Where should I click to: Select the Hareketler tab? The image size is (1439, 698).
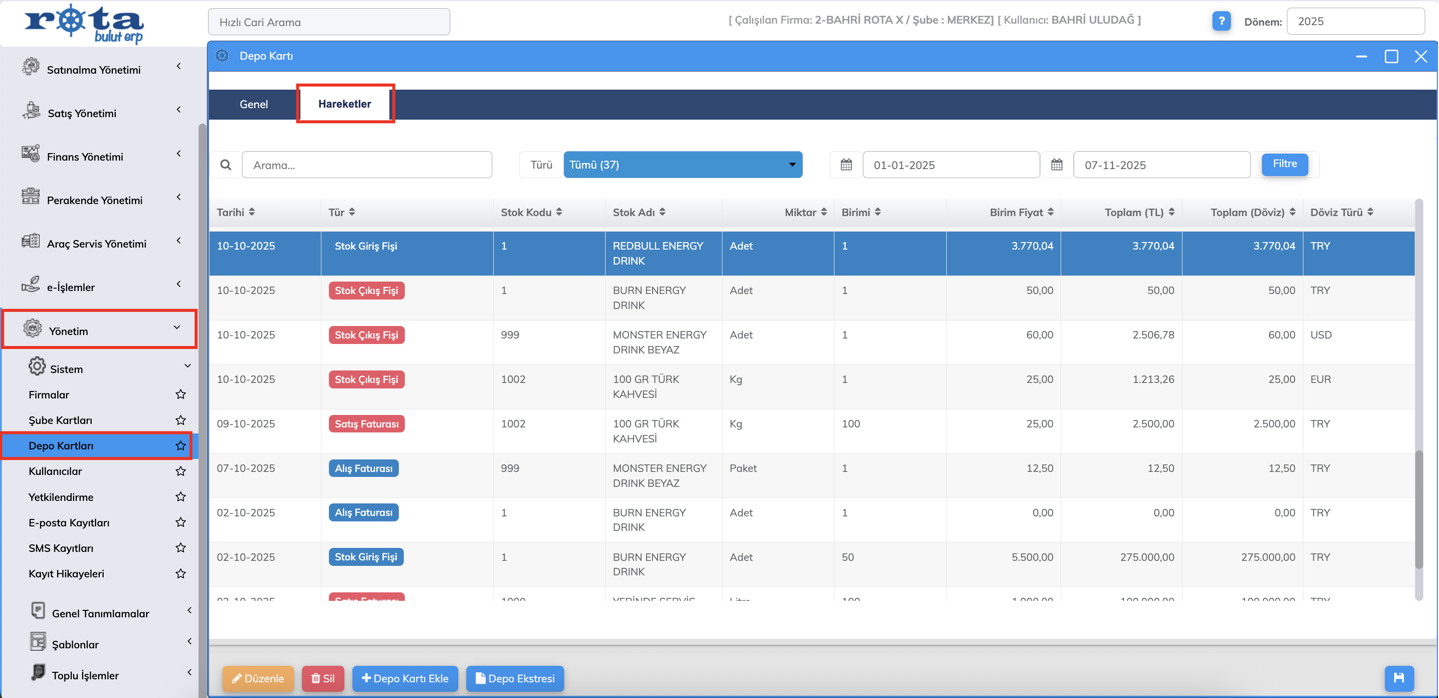(x=345, y=104)
